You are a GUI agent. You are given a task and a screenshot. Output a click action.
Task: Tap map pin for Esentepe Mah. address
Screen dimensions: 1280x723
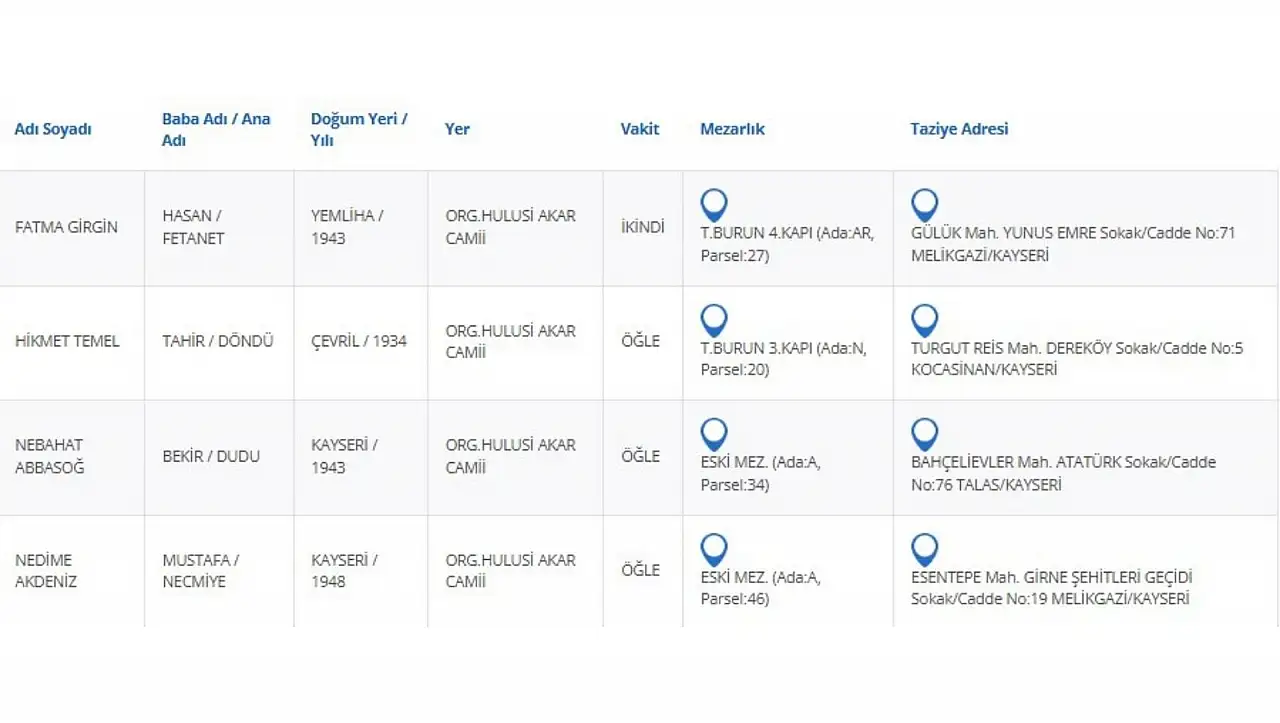924,549
